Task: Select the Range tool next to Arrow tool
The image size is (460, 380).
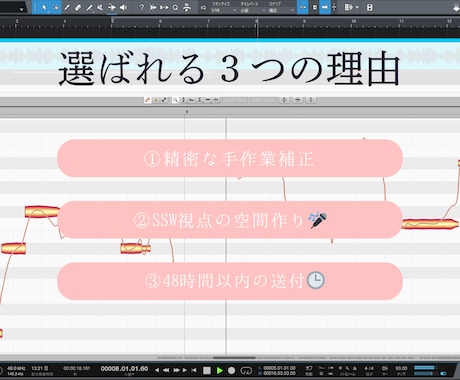Action: click(55, 7)
